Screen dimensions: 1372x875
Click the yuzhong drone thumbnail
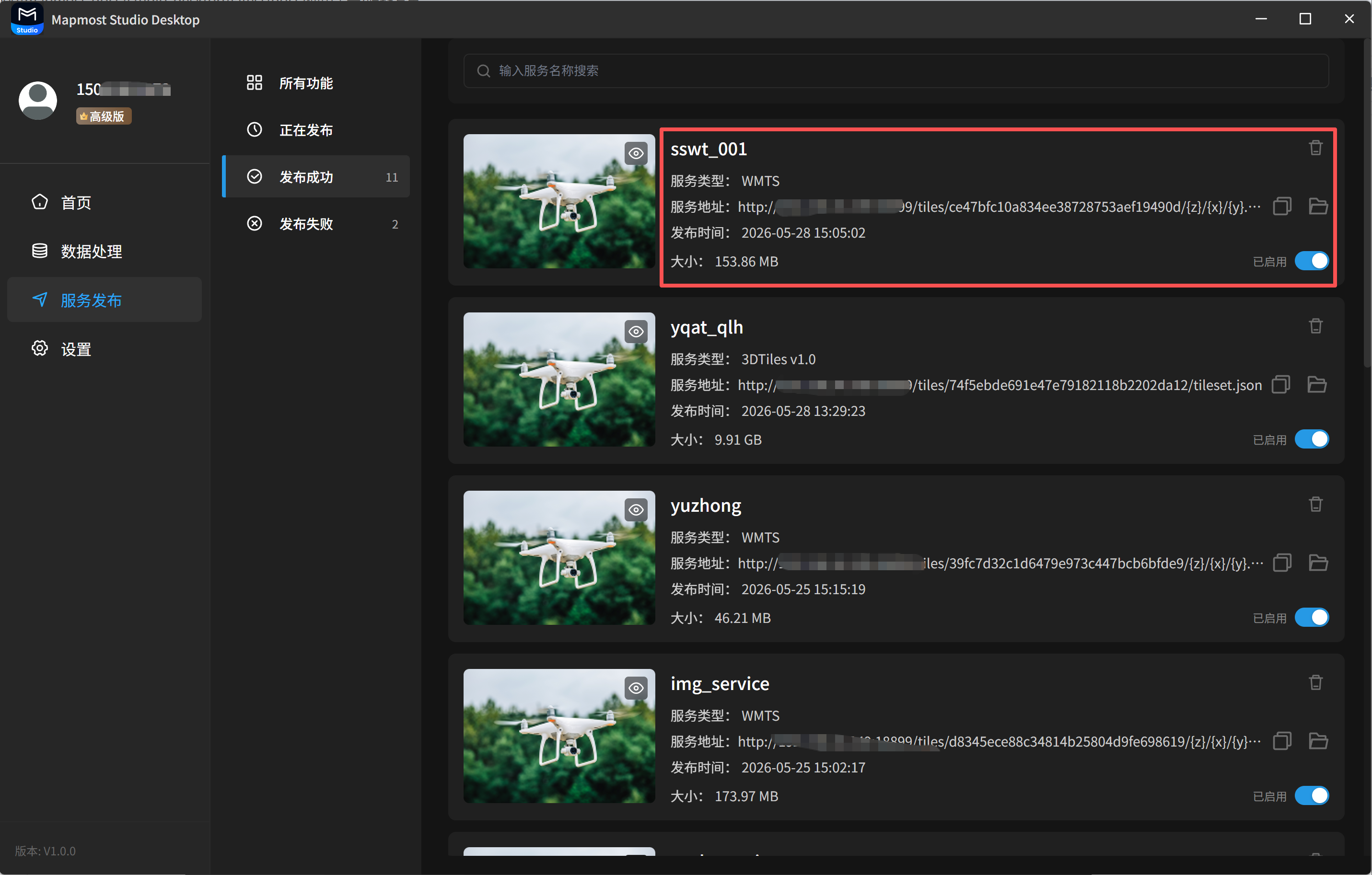(x=559, y=558)
